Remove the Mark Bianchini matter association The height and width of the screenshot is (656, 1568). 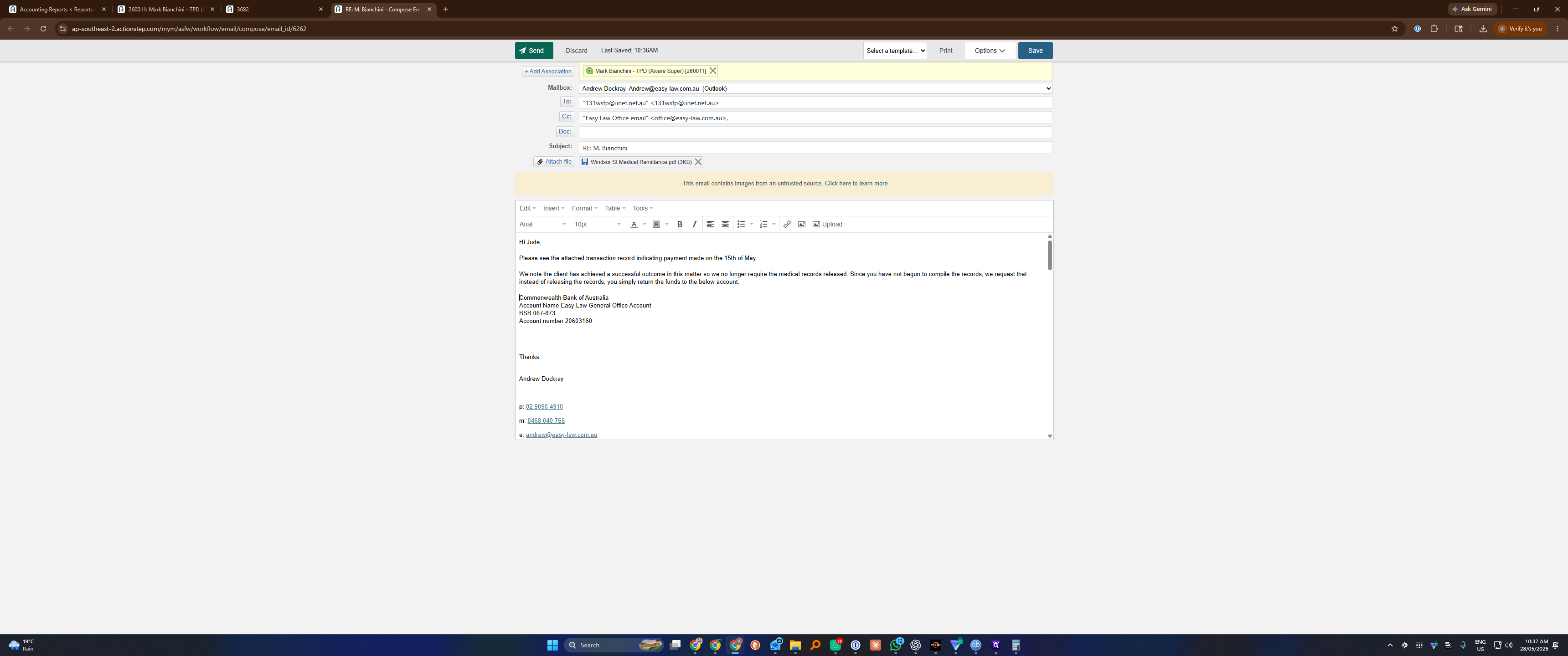pyautogui.click(x=712, y=71)
